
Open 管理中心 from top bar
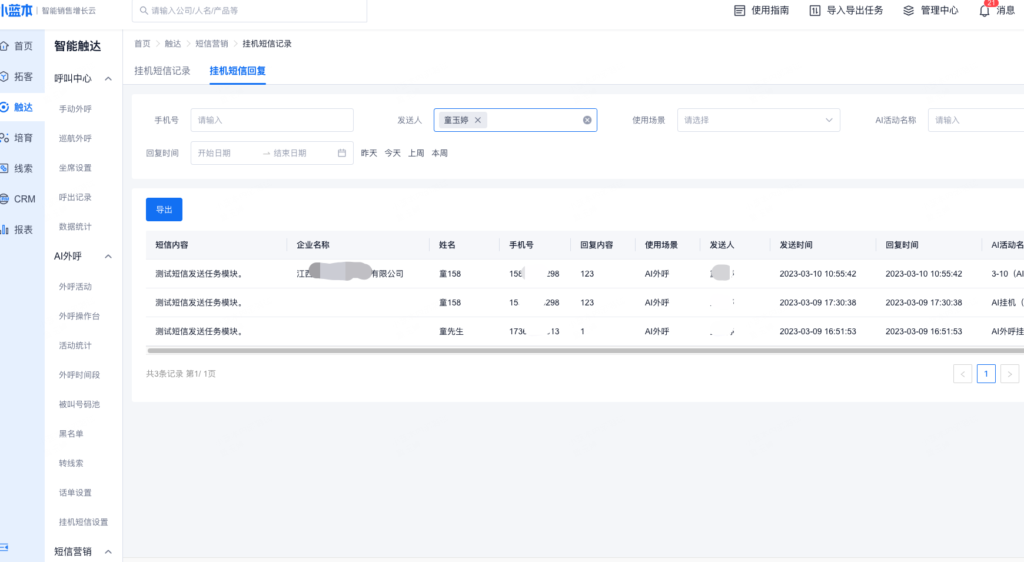[x=930, y=11]
